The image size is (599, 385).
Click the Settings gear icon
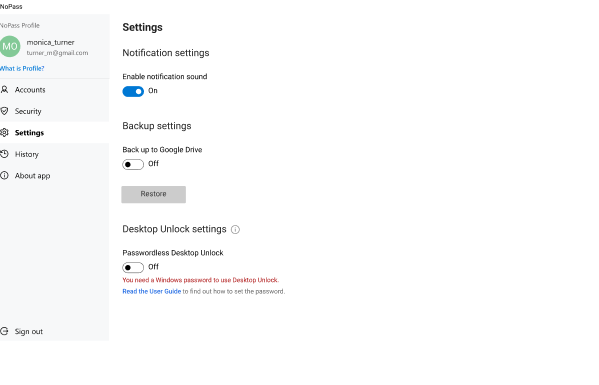coord(4,133)
